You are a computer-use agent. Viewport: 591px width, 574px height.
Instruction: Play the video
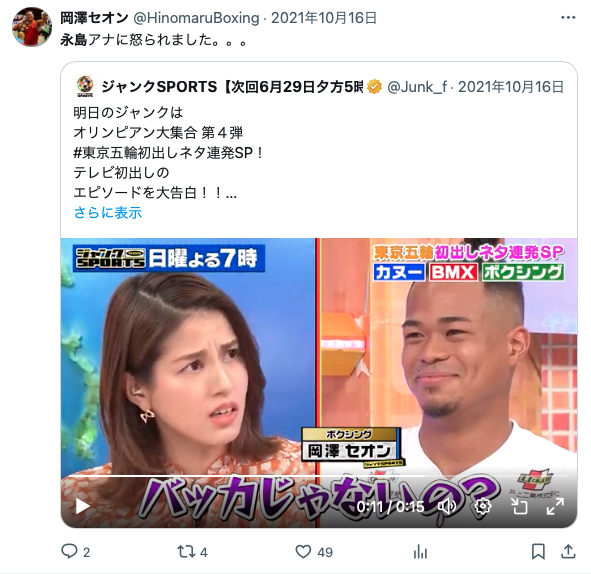pyautogui.click(x=82, y=506)
